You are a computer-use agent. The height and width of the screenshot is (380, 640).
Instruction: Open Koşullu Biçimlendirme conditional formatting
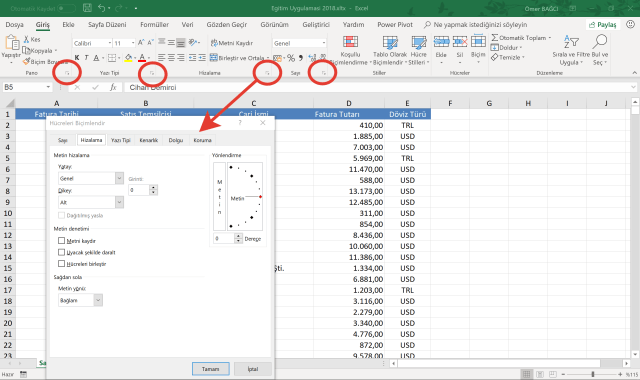click(350, 50)
